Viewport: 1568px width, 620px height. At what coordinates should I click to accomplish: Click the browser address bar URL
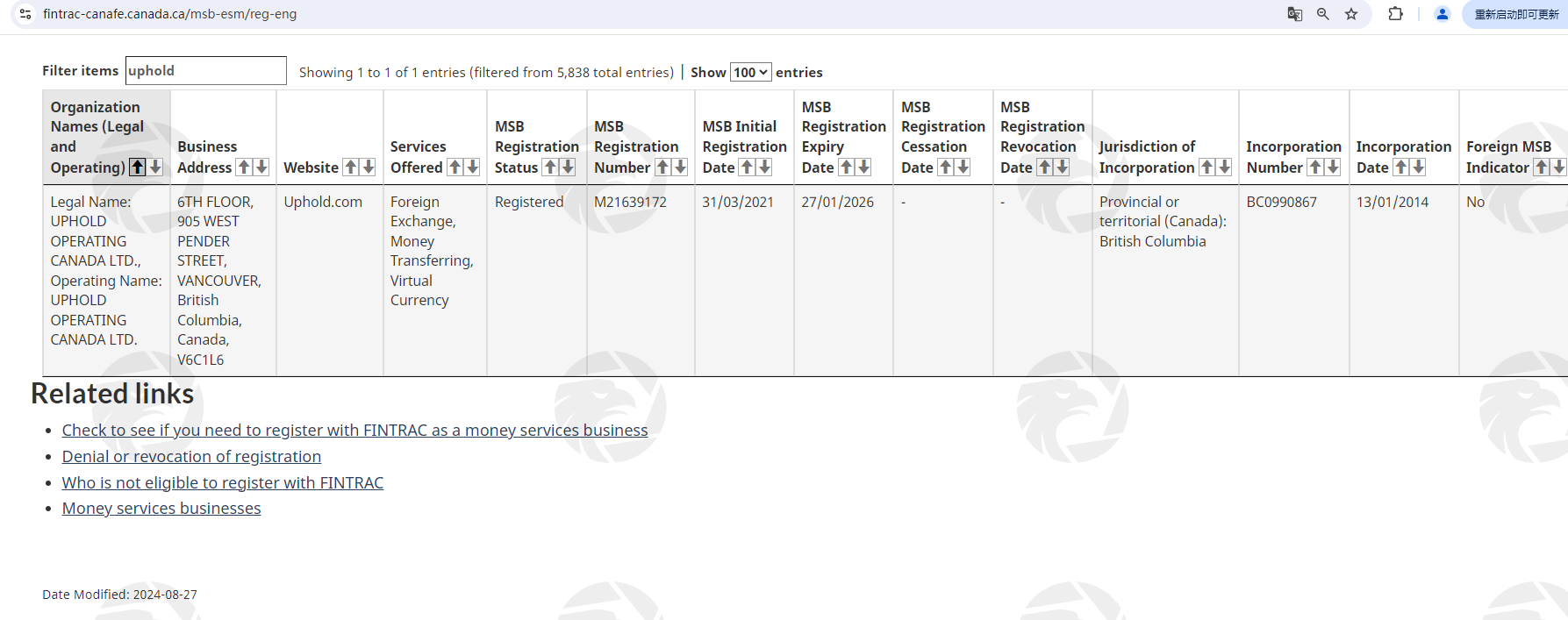[170, 14]
